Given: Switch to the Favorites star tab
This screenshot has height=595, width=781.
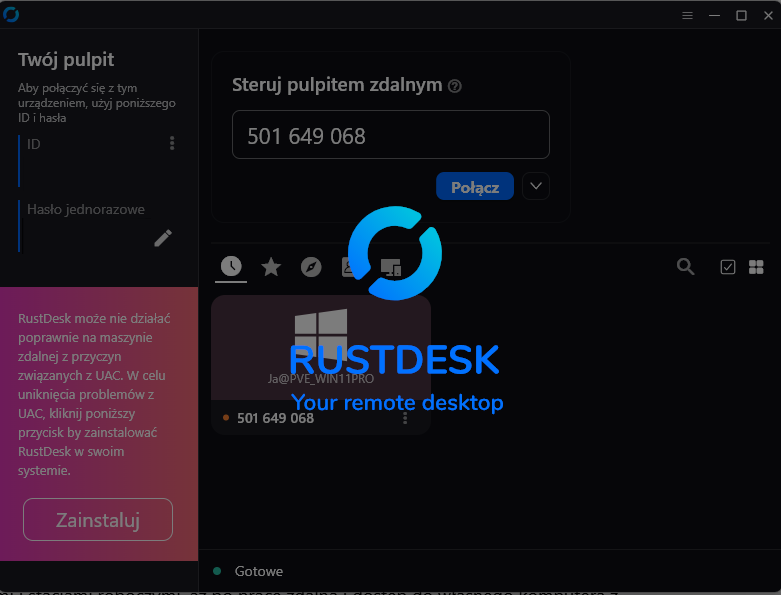Looking at the screenshot, I should [x=271, y=266].
